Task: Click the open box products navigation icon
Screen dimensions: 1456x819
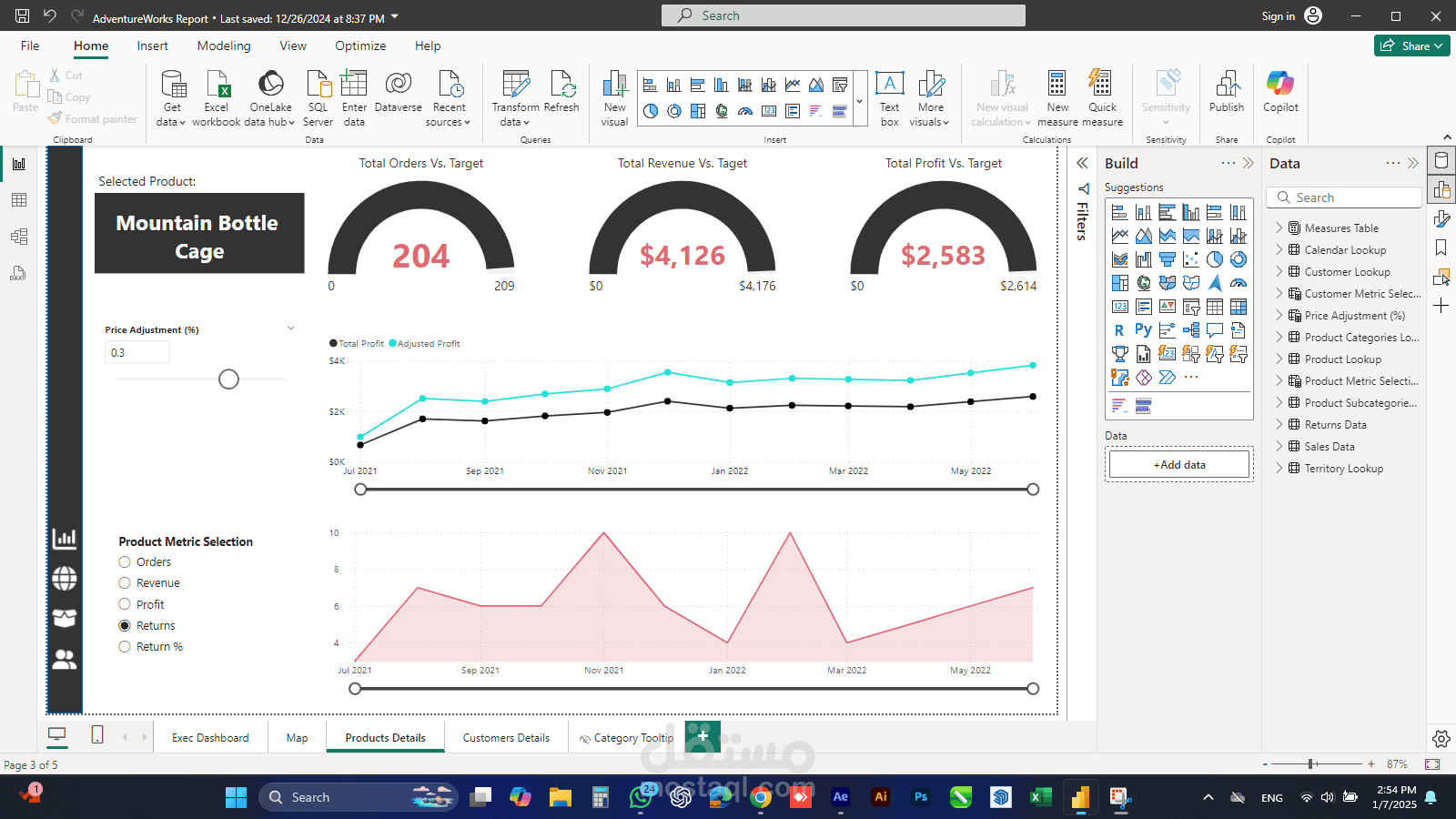Action: [x=65, y=619]
